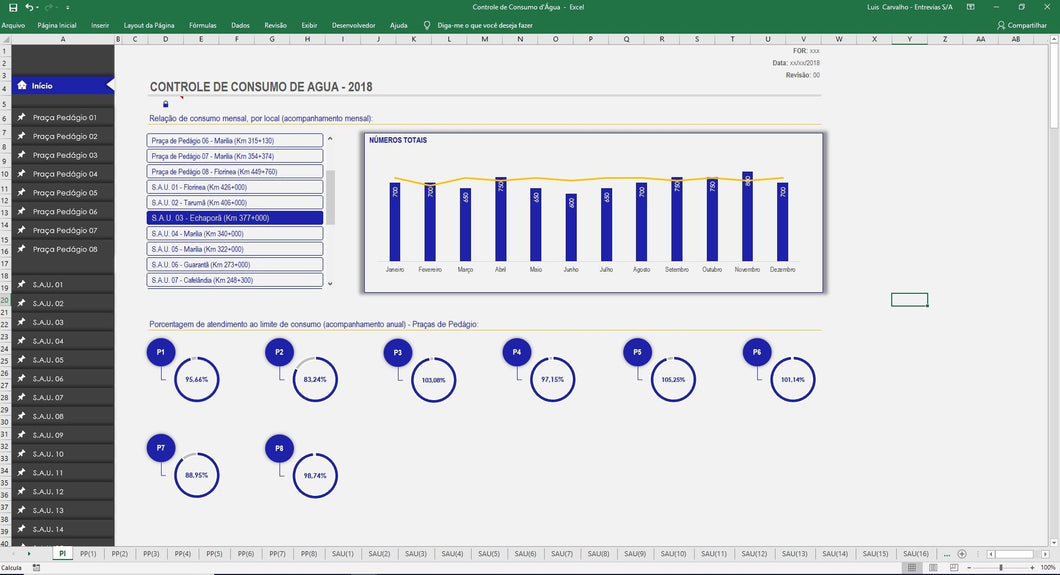Switch to the SAU(5) sheet tab
This screenshot has height=575, width=1060.
[x=488, y=554]
